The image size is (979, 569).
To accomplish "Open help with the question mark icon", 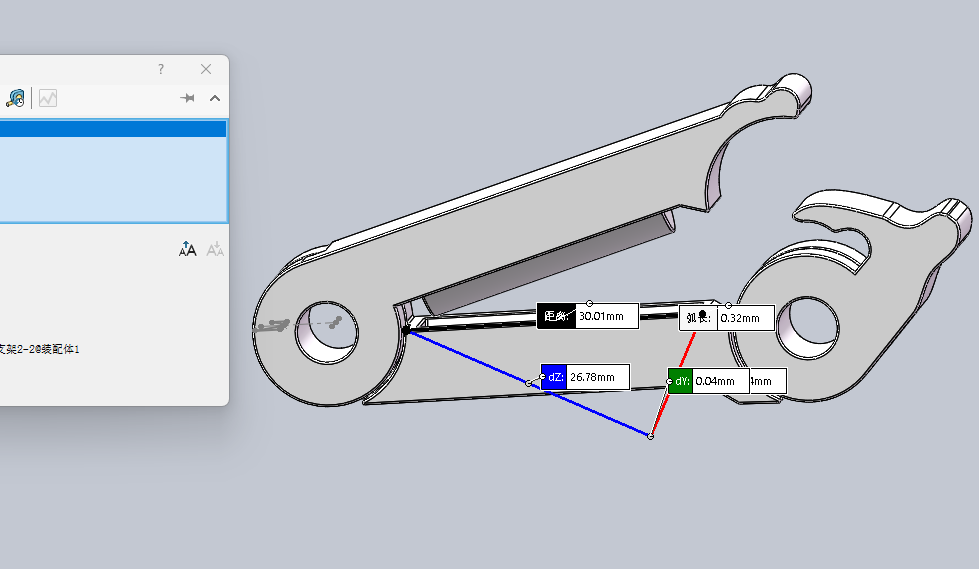I will (161, 69).
